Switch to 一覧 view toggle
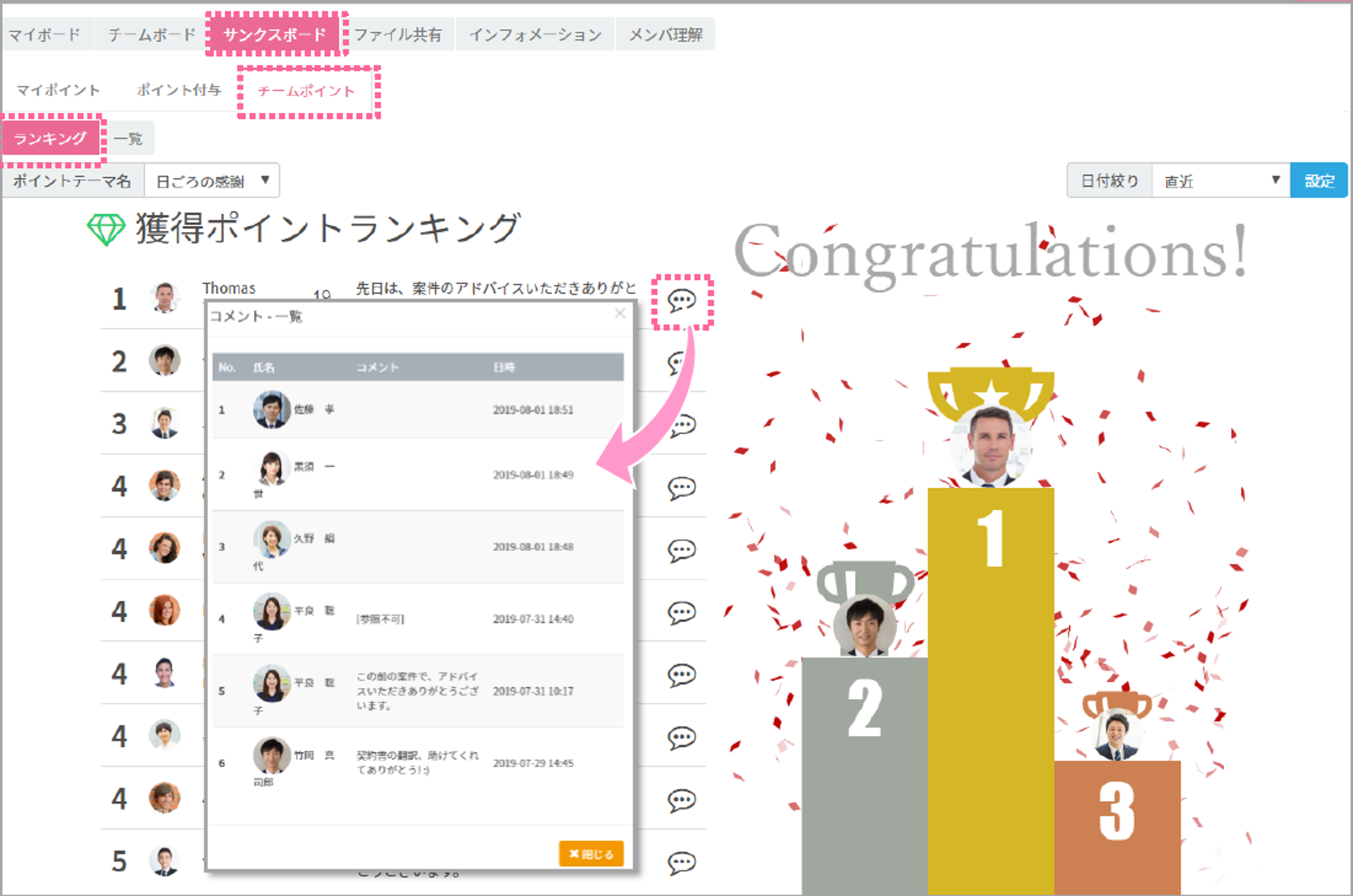The height and width of the screenshot is (896, 1353). [129, 139]
